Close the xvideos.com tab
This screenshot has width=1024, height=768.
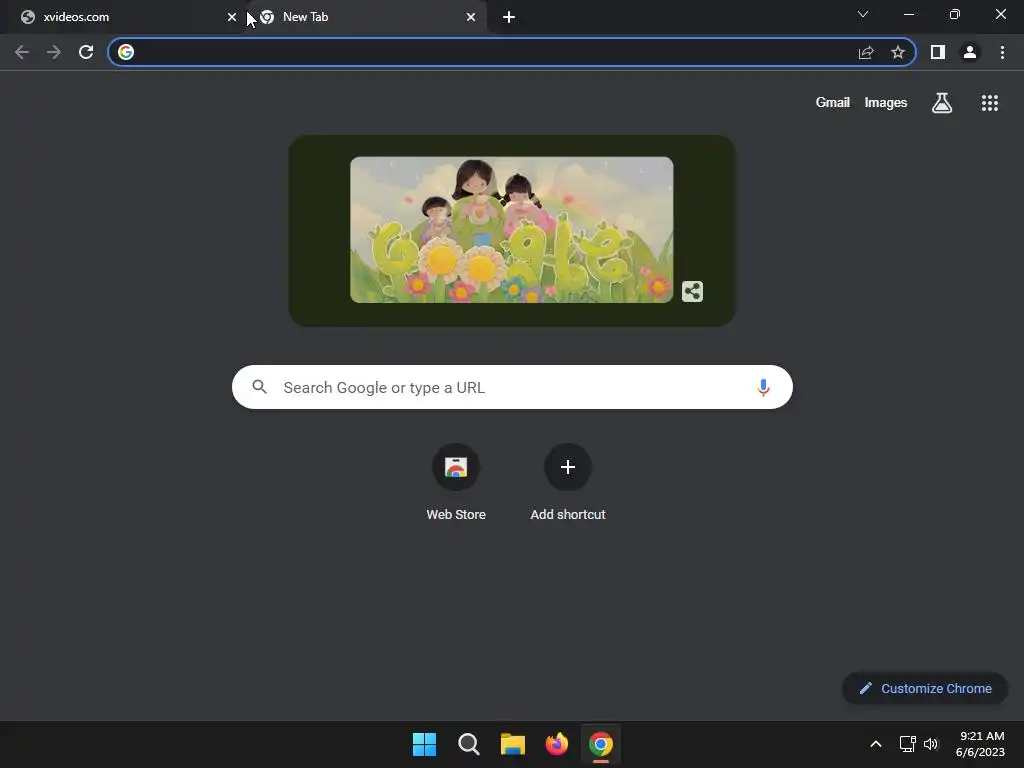[232, 17]
